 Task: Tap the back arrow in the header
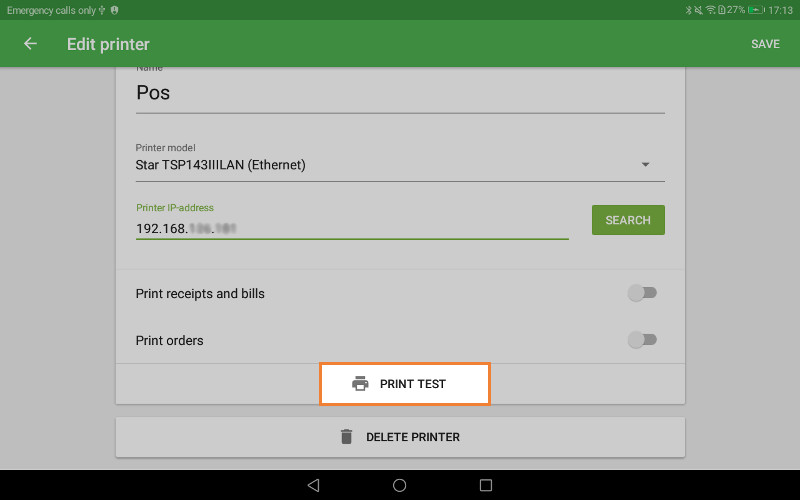click(x=30, y=44)
